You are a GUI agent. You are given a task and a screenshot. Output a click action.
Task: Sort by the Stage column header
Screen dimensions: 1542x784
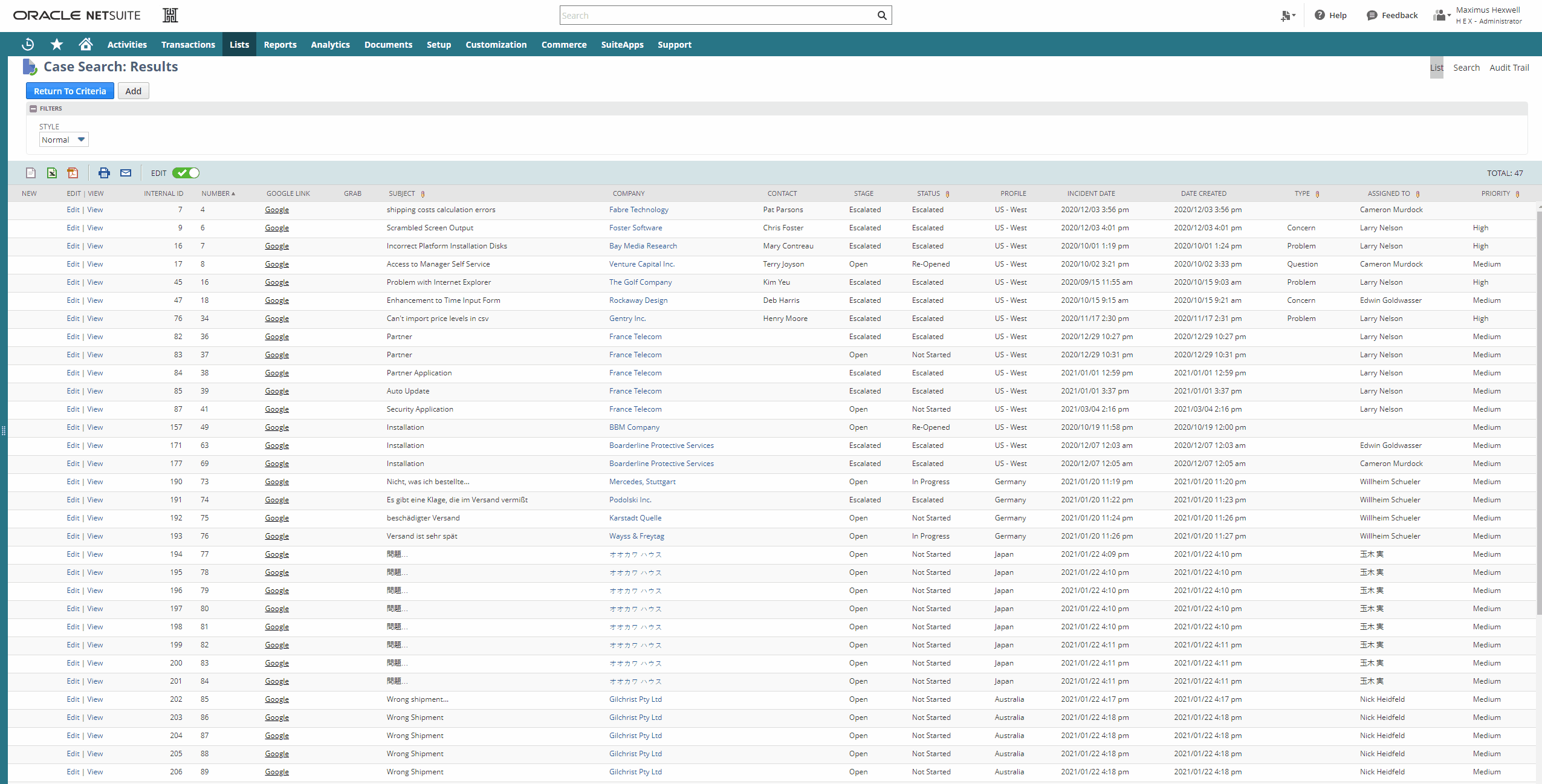863,193
